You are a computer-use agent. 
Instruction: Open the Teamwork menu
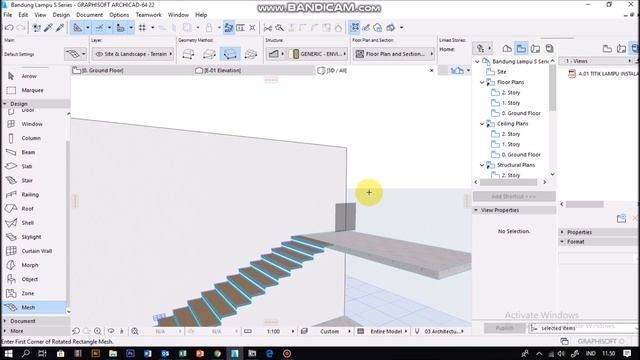coord(149,15)
